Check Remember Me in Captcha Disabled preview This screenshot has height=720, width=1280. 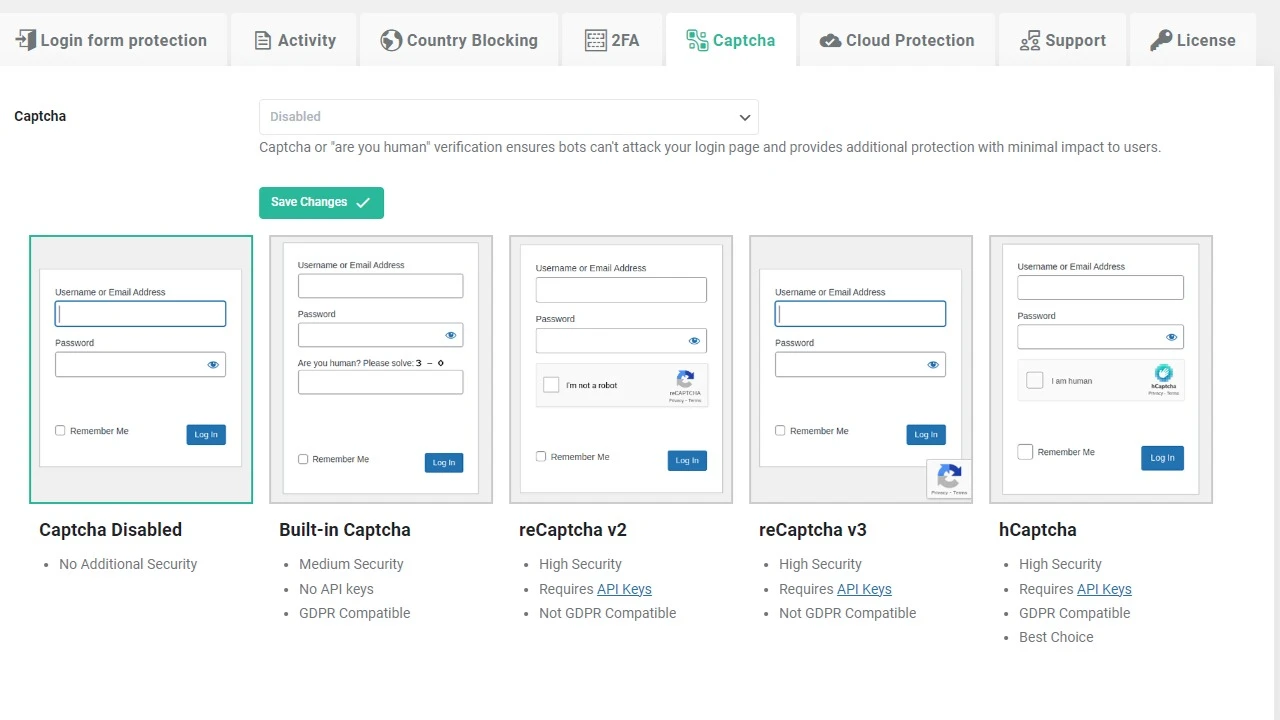click(x=60, y=431)
